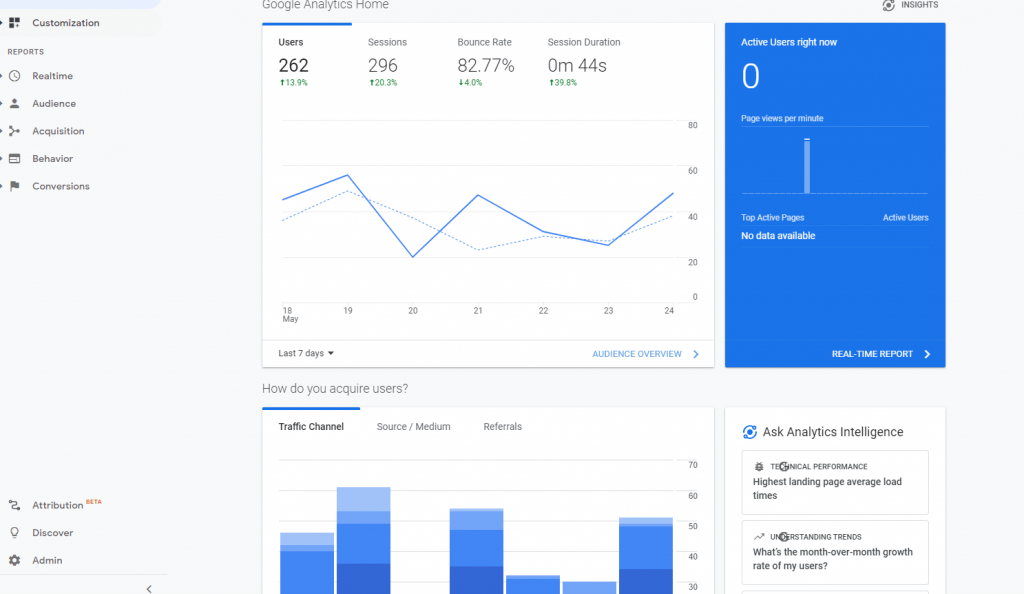Image resolution: width=1024 pixels, height=594 pixels.
Task: Expand the Acquisition reports section
Action: (1, 131)
